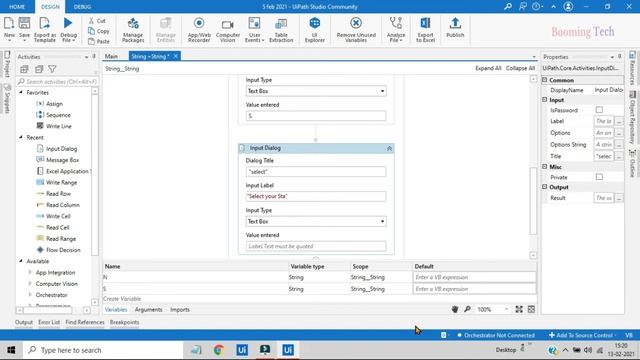The width and height of the screenshot is (640, 360).
Task: Open second Input Type Text Box dropdown
Action: 316,221
